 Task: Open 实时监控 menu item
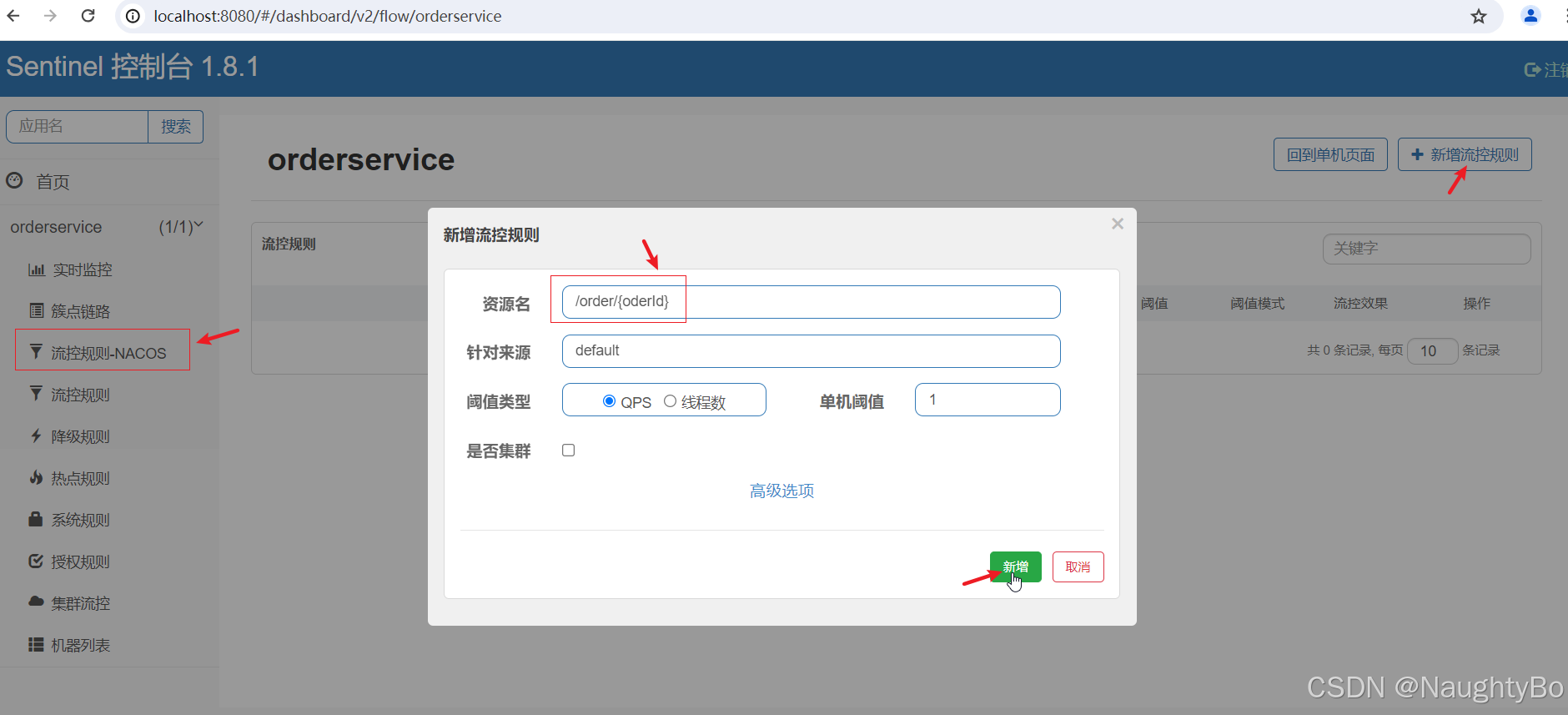(83, 269)
